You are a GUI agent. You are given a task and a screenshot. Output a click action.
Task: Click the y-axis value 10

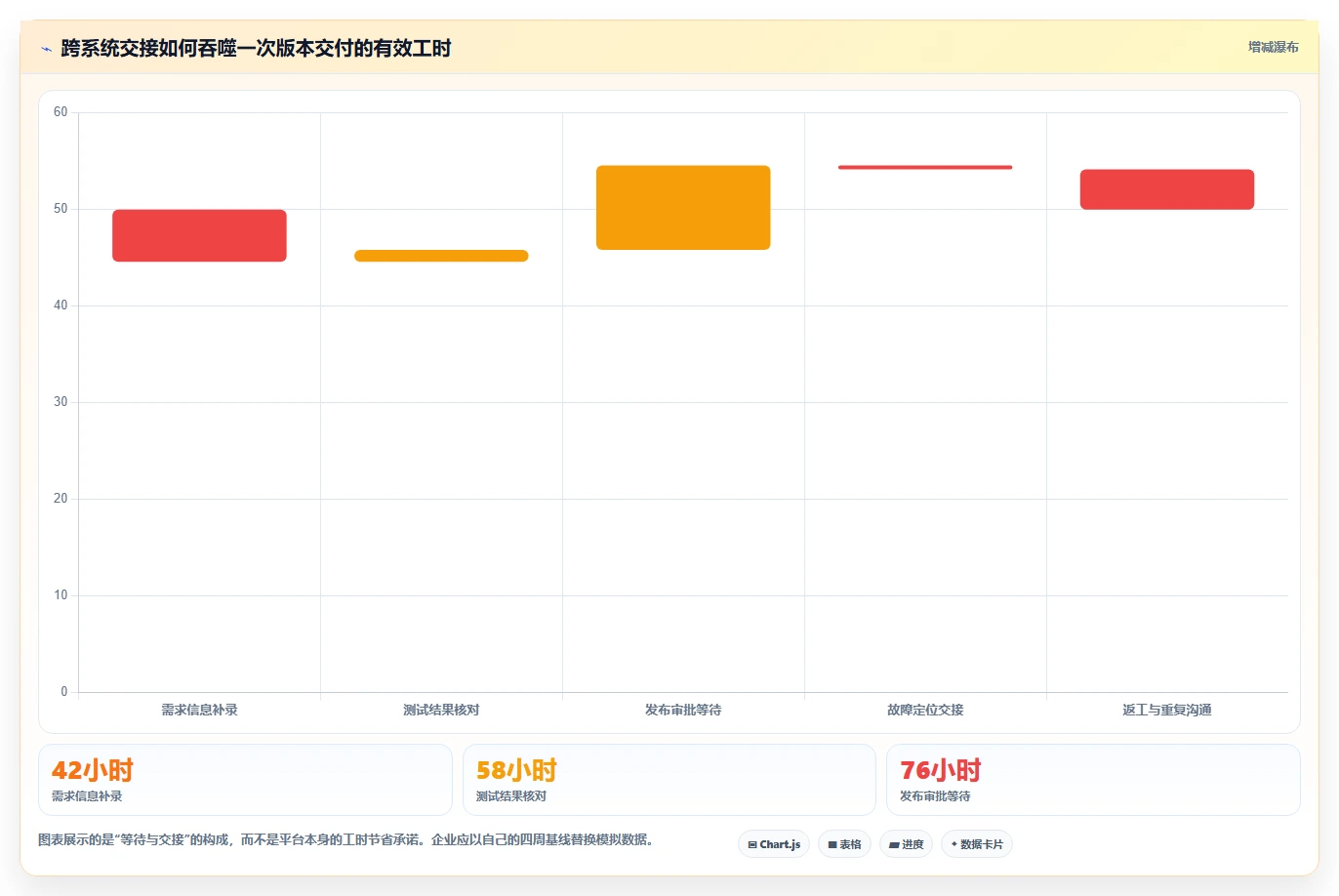pos(61,595)
